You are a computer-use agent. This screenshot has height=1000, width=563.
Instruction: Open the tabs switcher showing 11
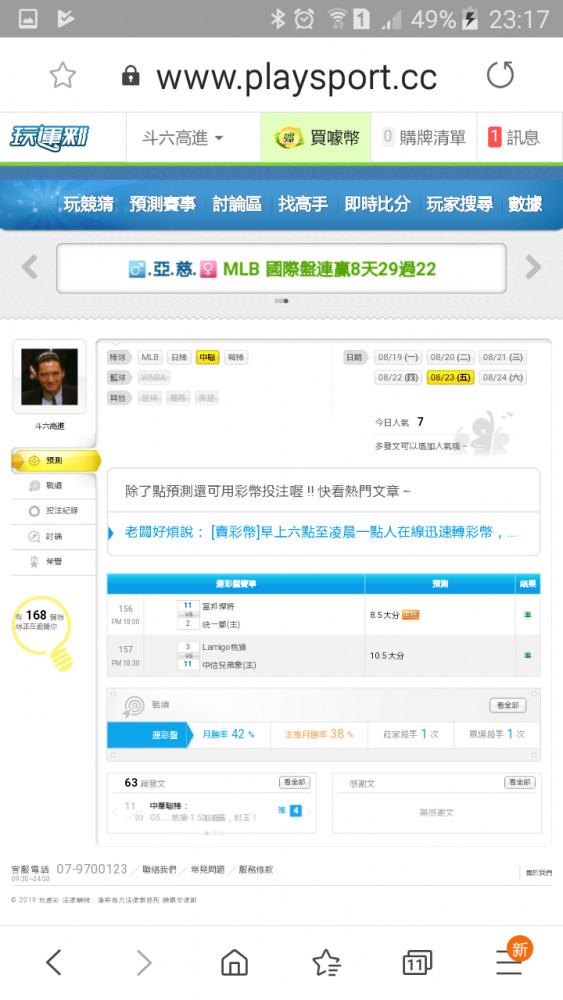417,962
